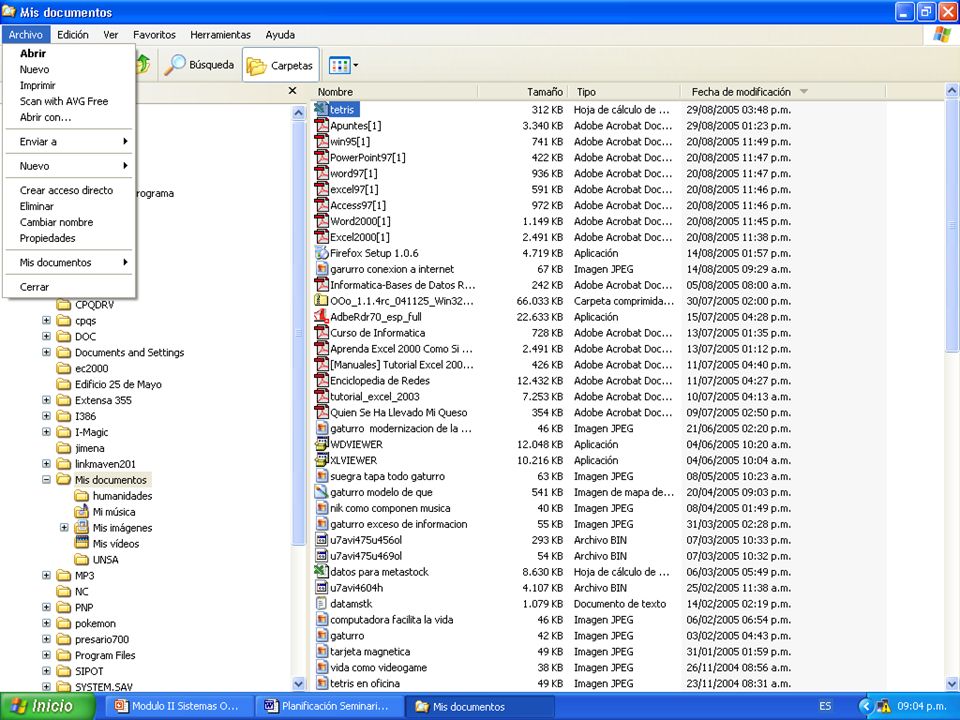Click the Program Files folder icon
The width and height of the screenshot is (960, 720).
click(x=64, y=654)
